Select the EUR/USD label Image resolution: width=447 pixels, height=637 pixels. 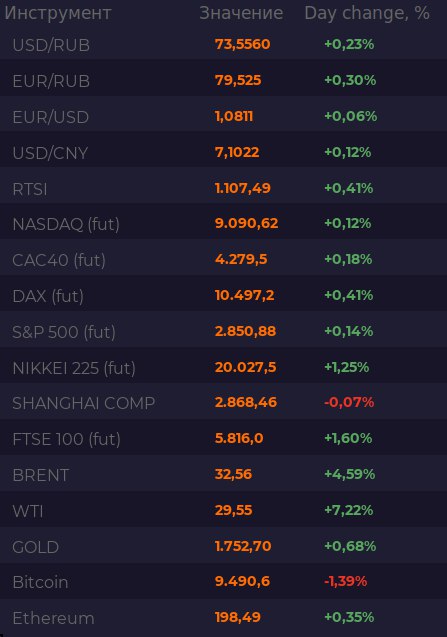tap(50, 117)
